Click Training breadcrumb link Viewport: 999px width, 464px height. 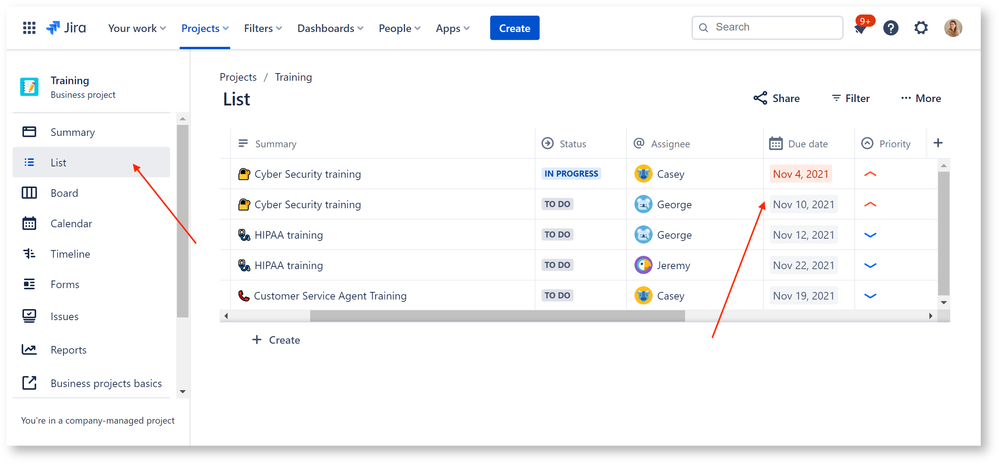293,77
